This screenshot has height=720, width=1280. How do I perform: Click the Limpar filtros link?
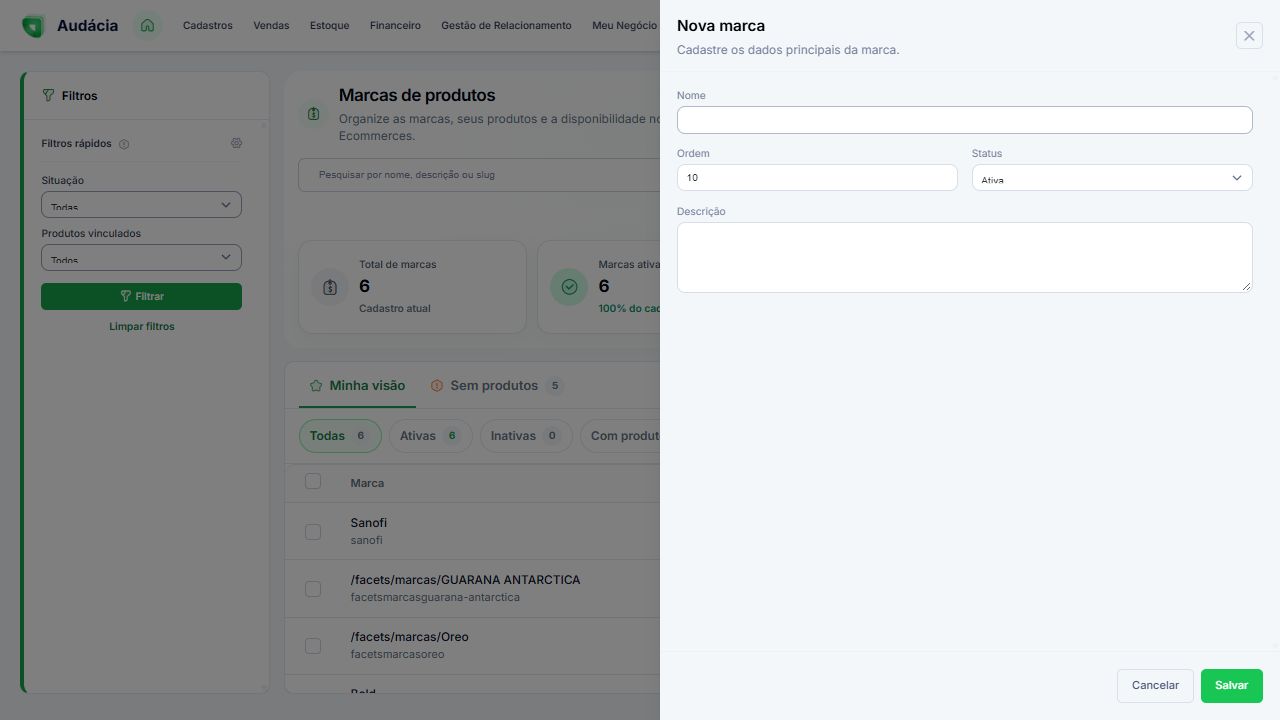point(142,327)
